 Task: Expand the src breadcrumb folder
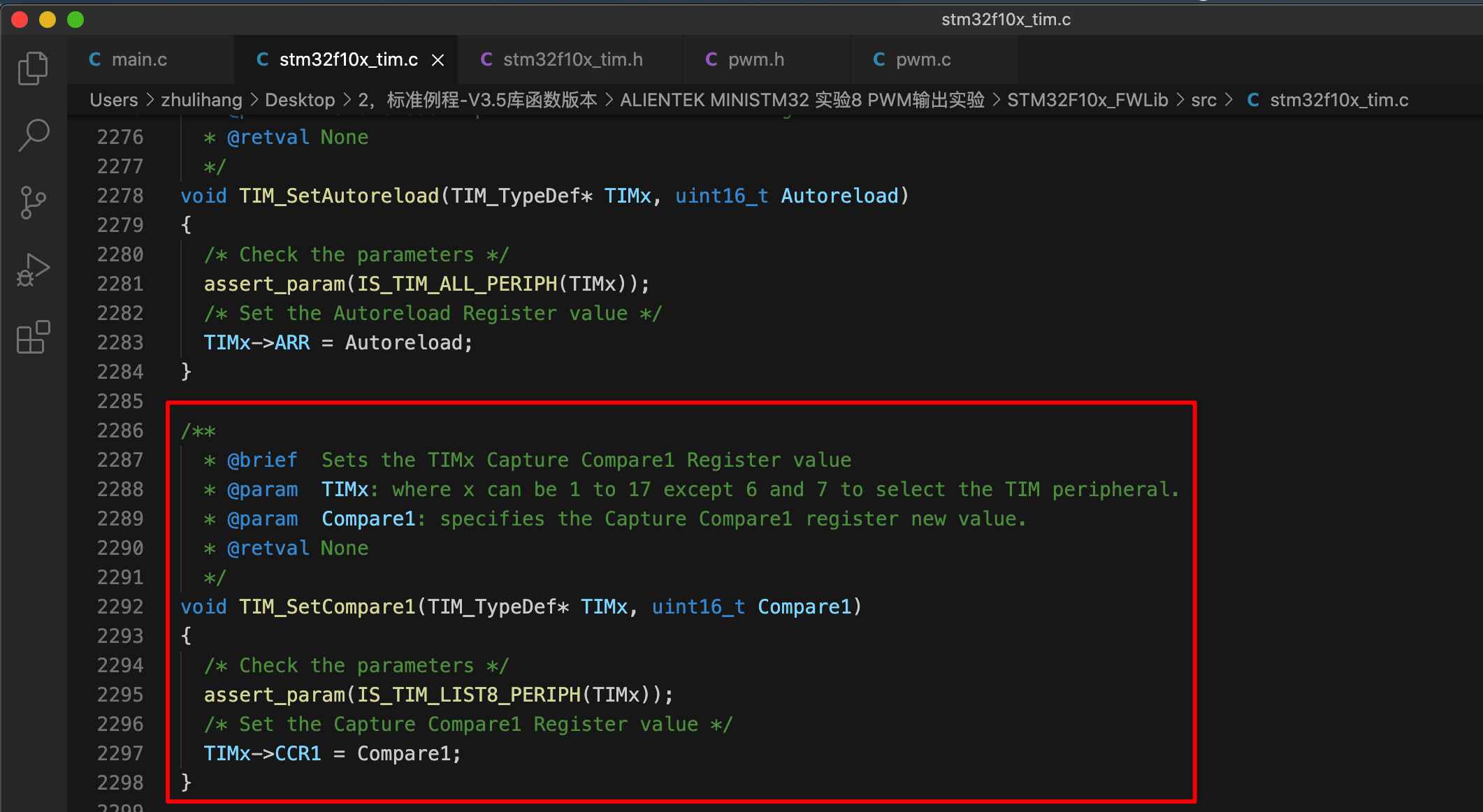1203,100
